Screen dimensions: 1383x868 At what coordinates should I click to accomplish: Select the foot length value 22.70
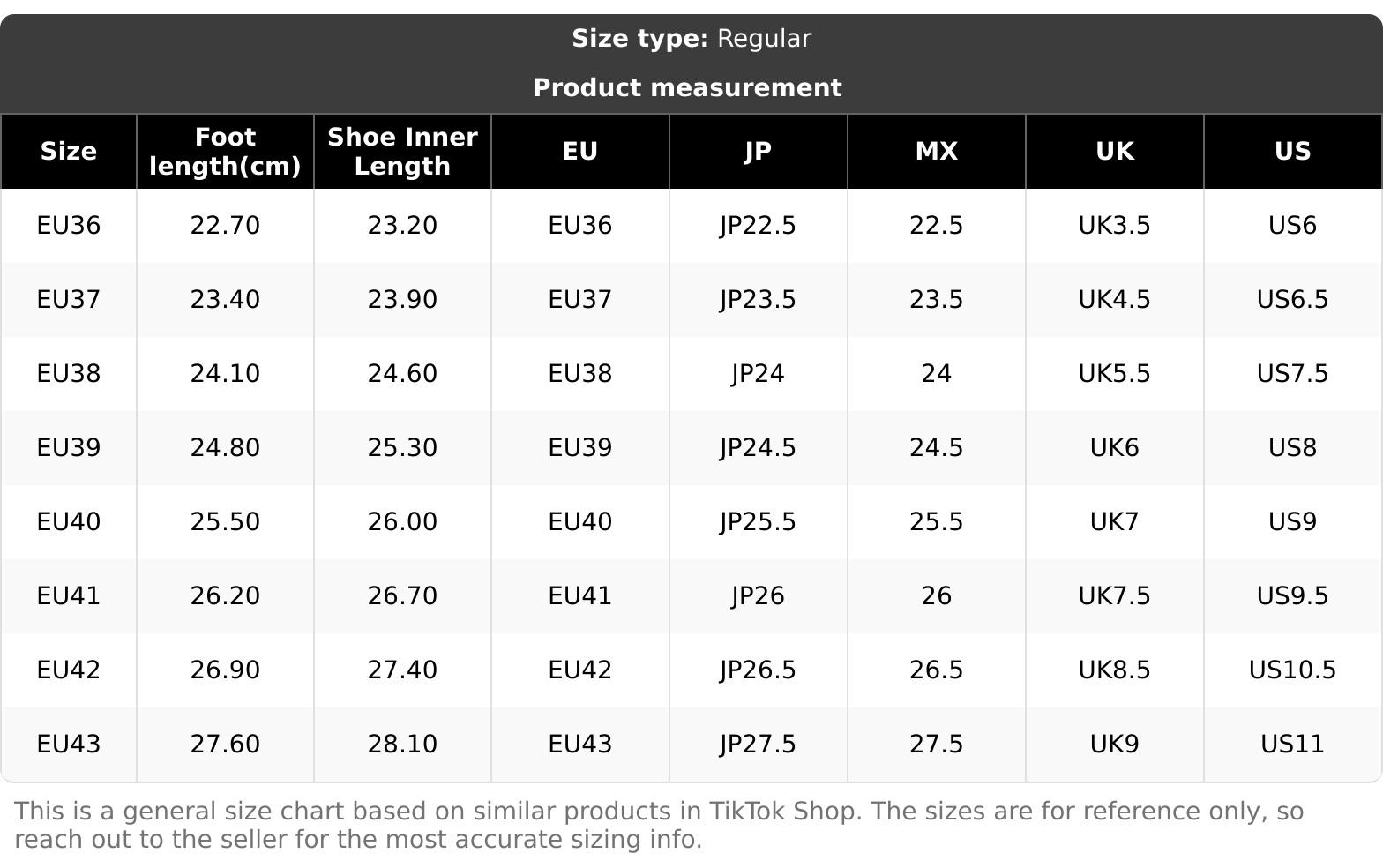[225, 226]
